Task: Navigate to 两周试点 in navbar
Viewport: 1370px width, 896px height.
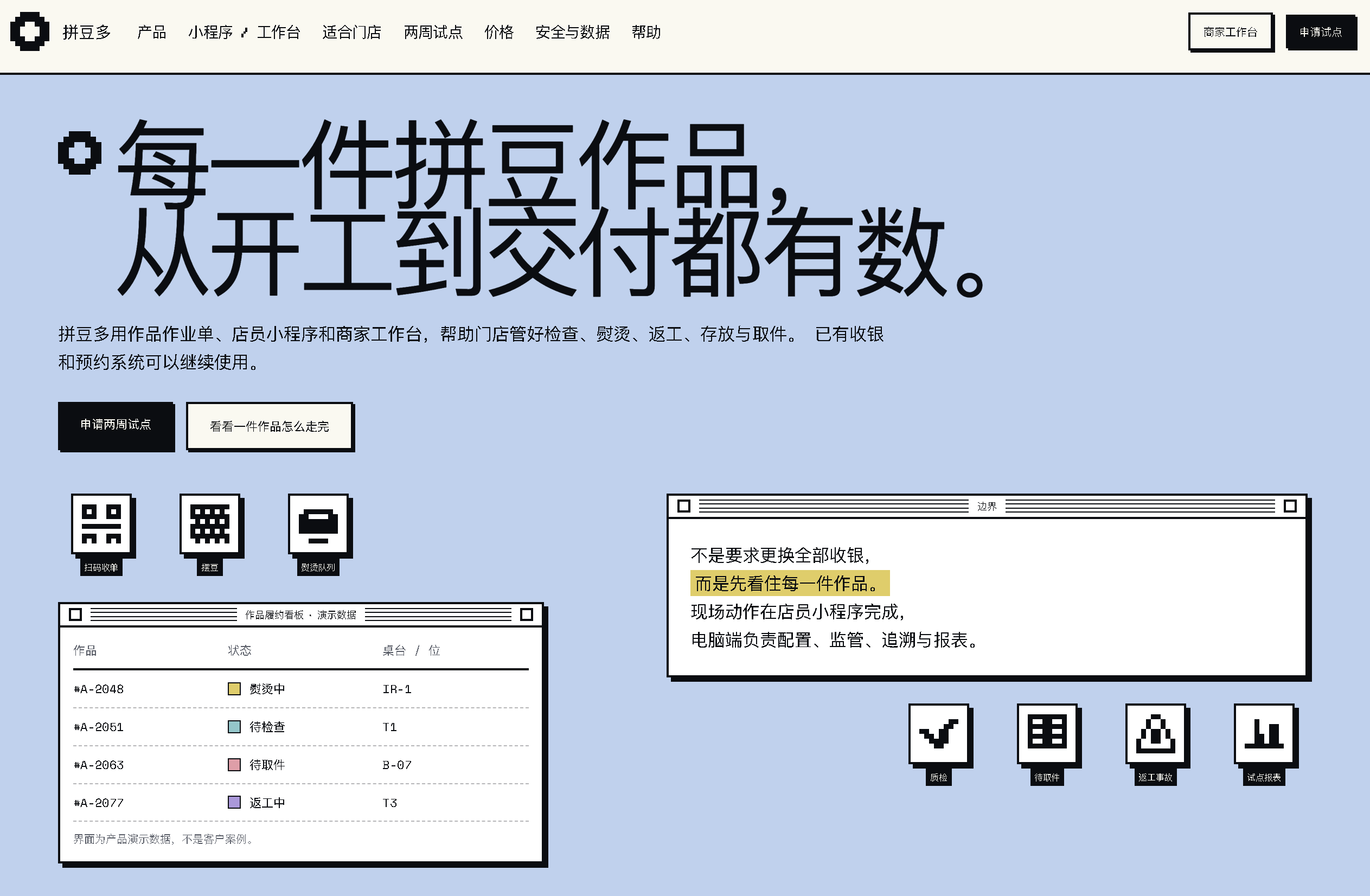Action: (433, 32)
